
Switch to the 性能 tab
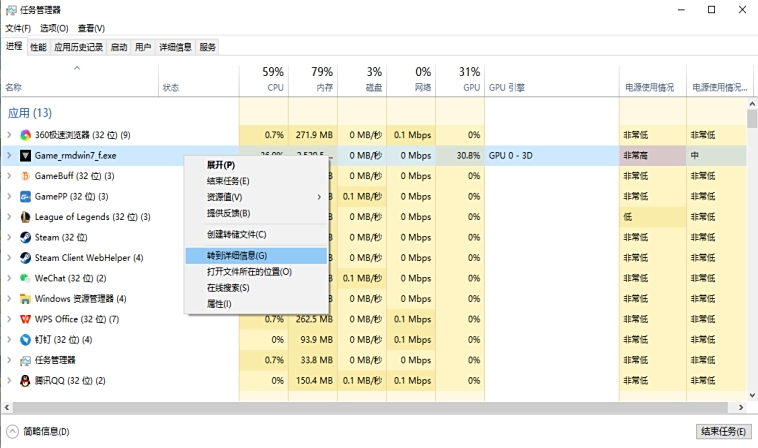point(38,47)
